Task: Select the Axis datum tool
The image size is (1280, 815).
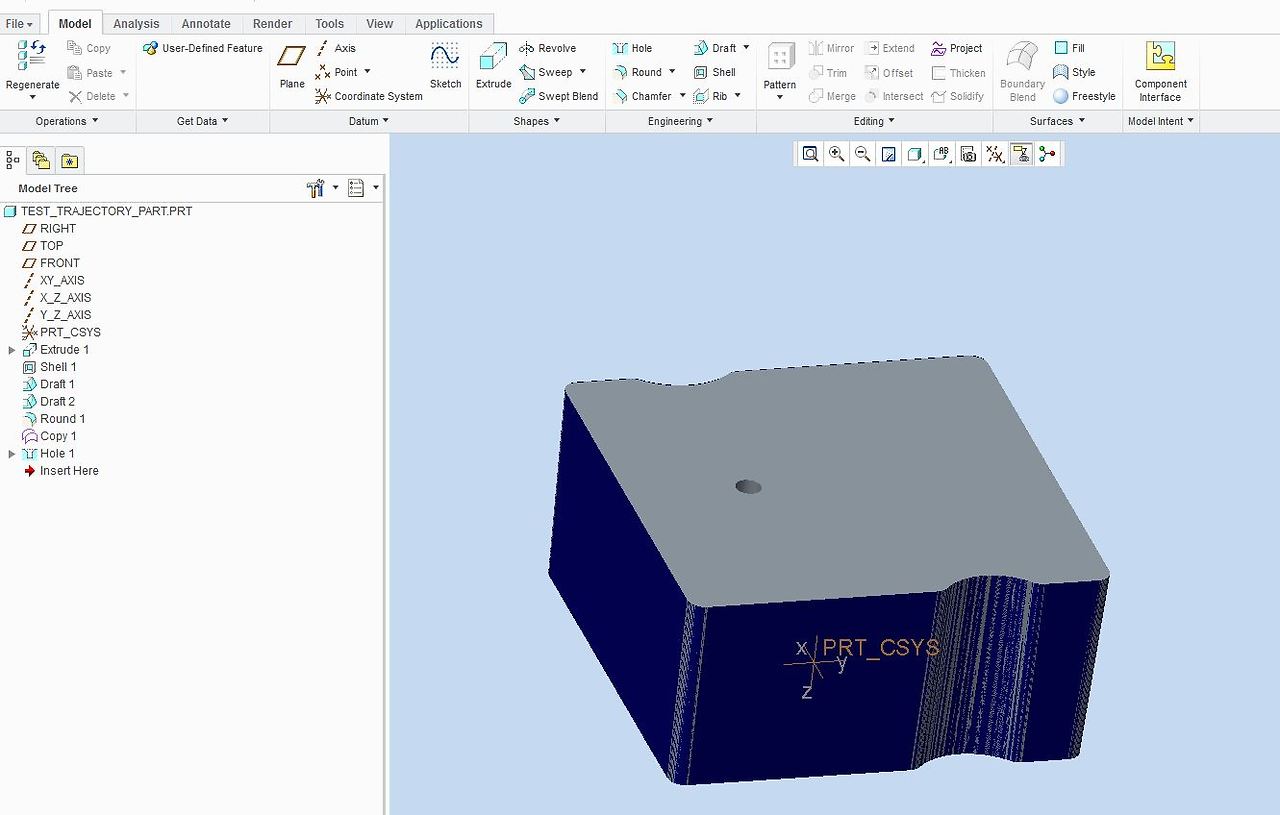Action: pyautogui.click(x=335, y=48)
